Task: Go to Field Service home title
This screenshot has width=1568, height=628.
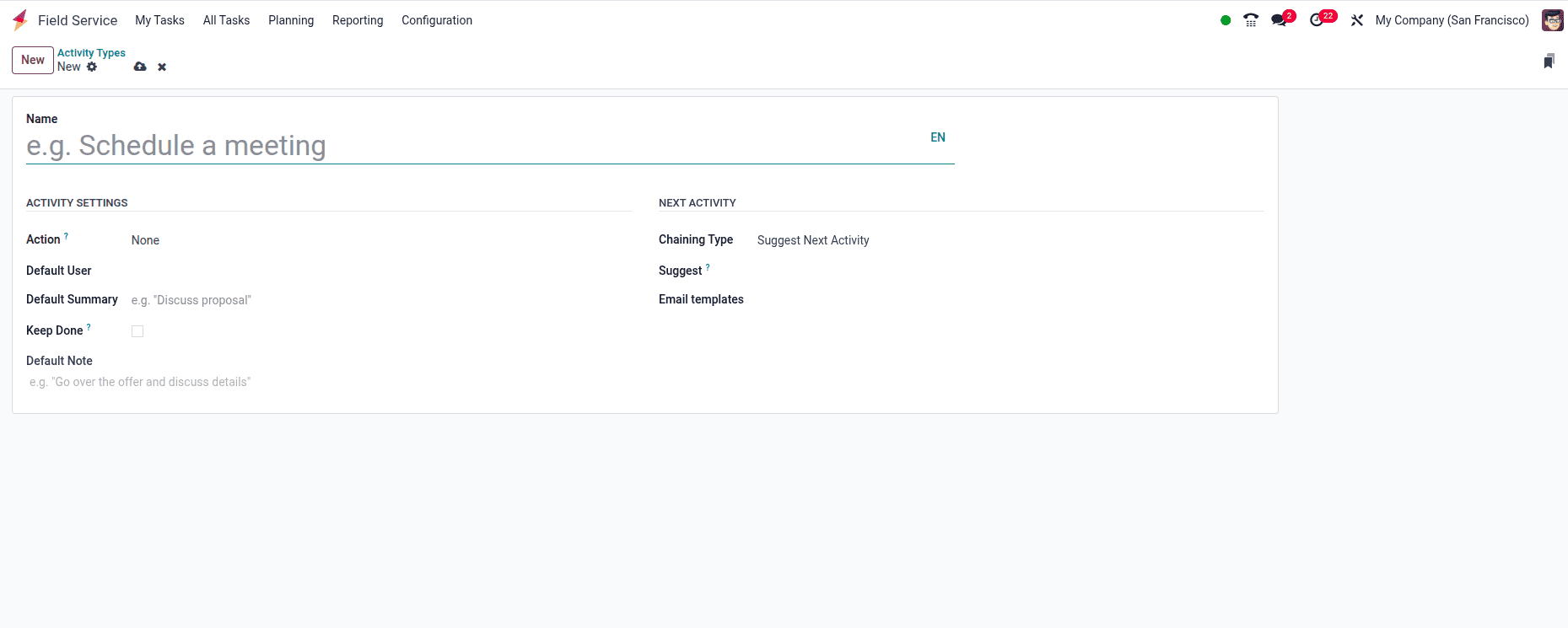Action: click(78, 20)
